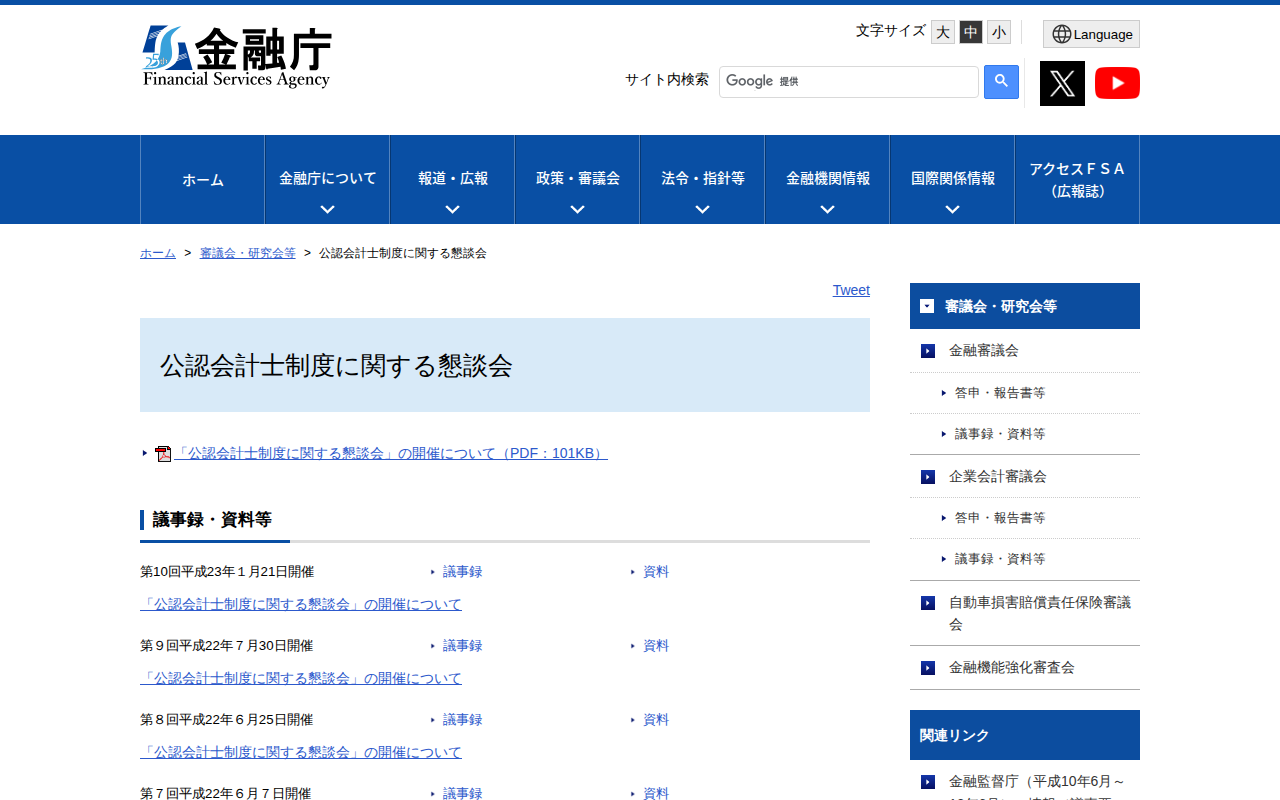
Task: Switch to small text size 小
Action: (x=998, y=31)
